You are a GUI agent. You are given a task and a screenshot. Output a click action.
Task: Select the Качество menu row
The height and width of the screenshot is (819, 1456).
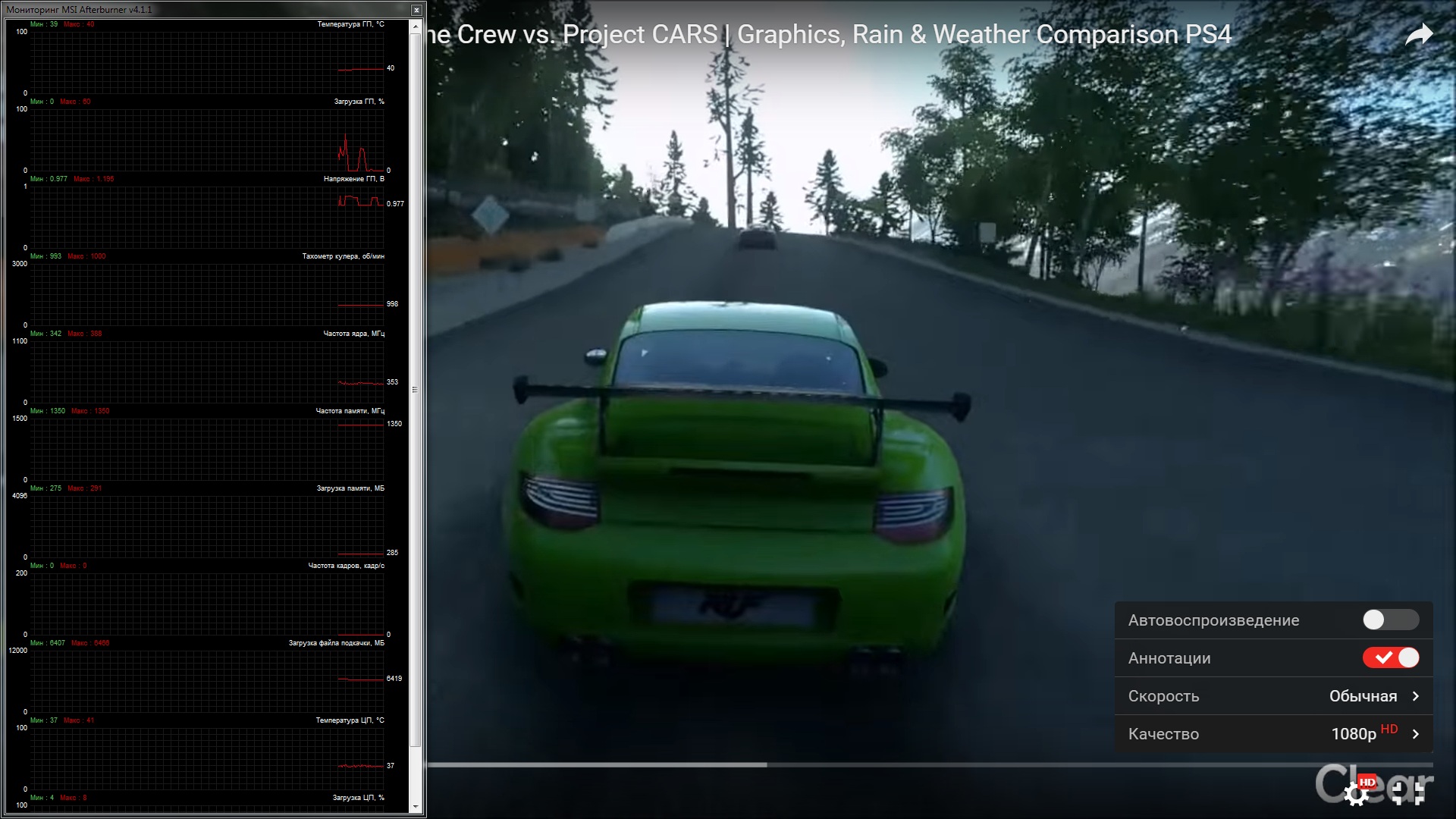point(1164,734)
